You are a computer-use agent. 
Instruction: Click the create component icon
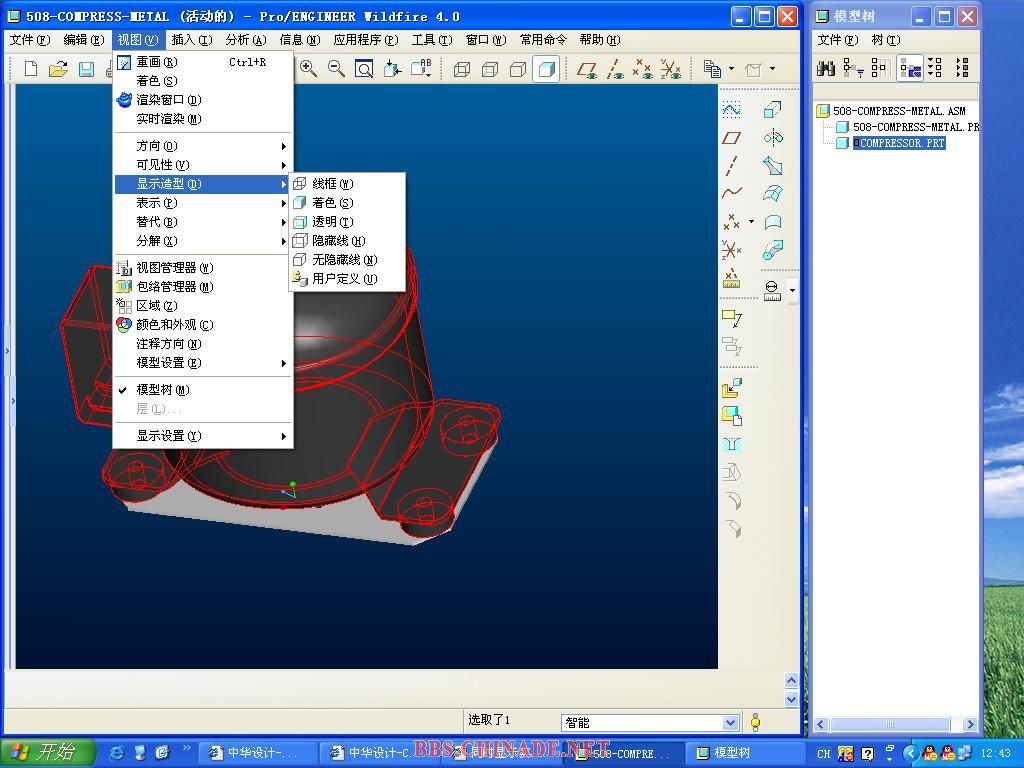pos(731,416)
